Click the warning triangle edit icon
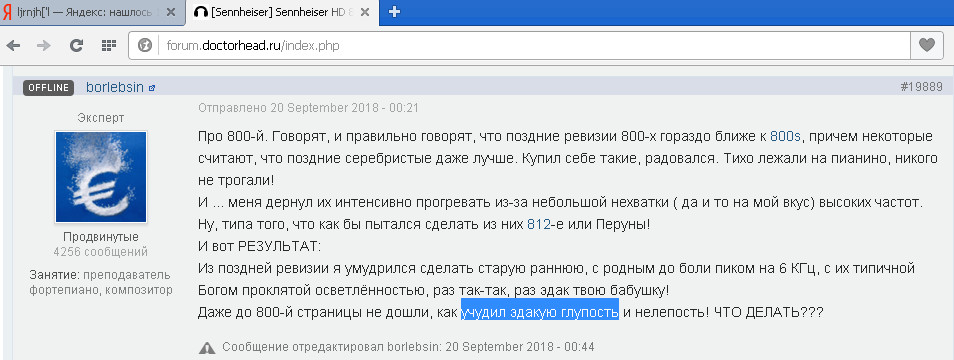The width and height of the screenshot is (954, 360). 207,347
